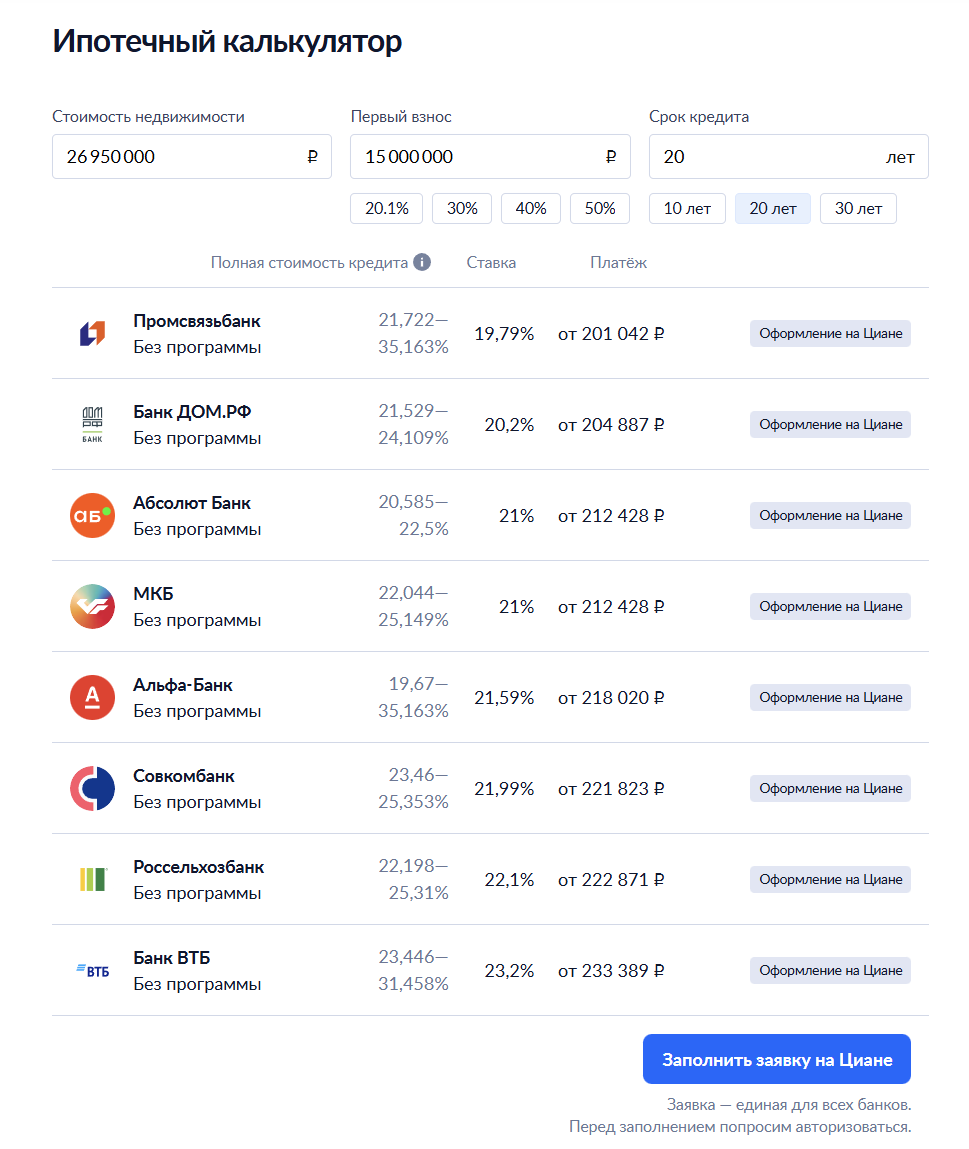This screenshot has height=1149, width=969.
Task: Click Оформление на Циане for Банк ВТБ
Action: (x=830, y=971)
